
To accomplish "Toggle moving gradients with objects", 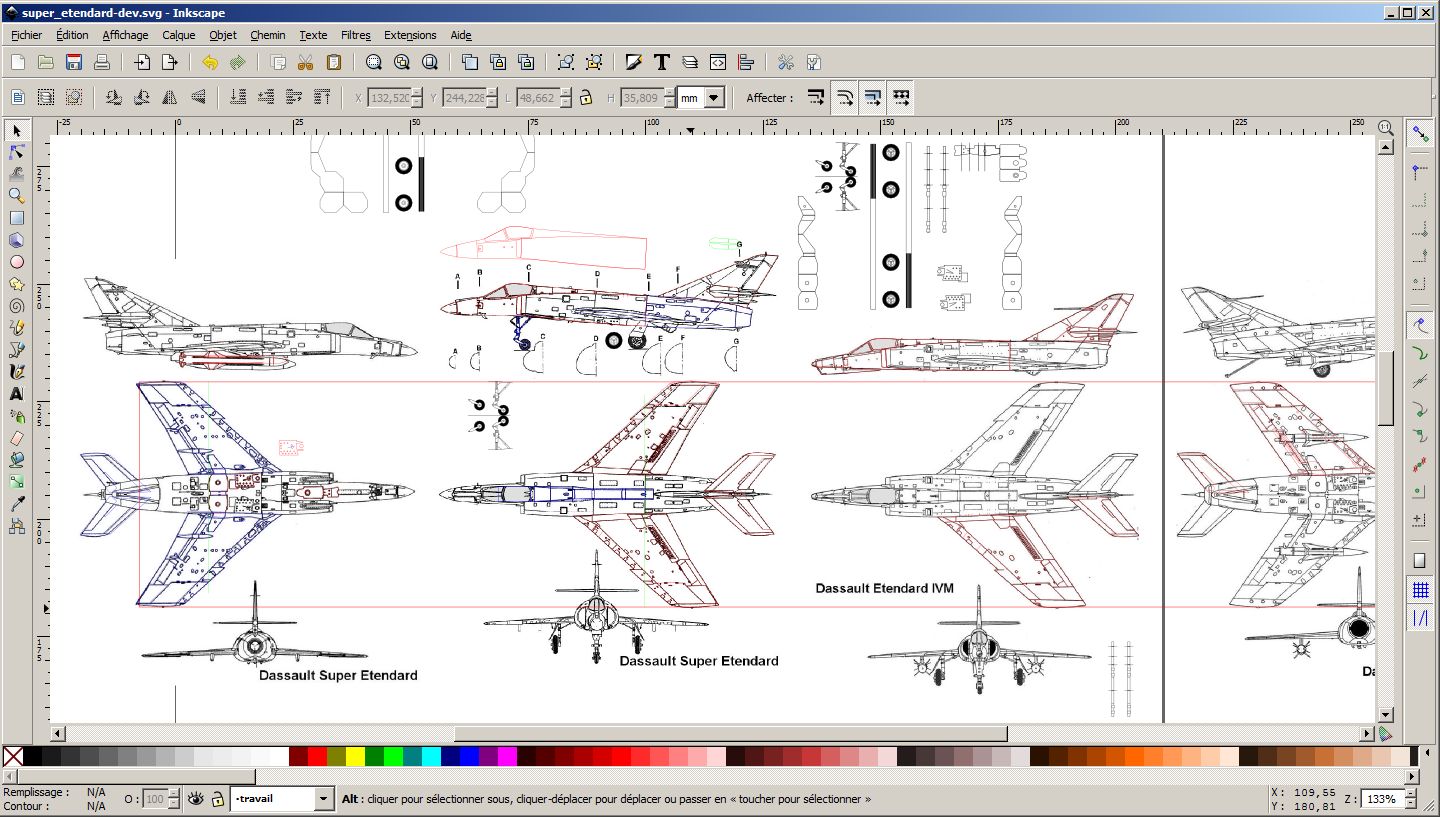I will click(873, 97).
